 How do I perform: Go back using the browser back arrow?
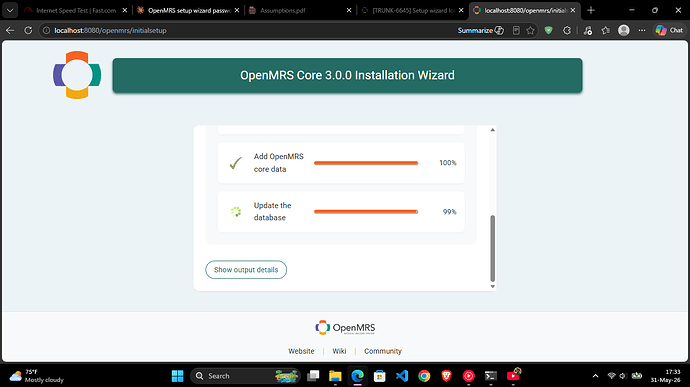pos(10,30)
